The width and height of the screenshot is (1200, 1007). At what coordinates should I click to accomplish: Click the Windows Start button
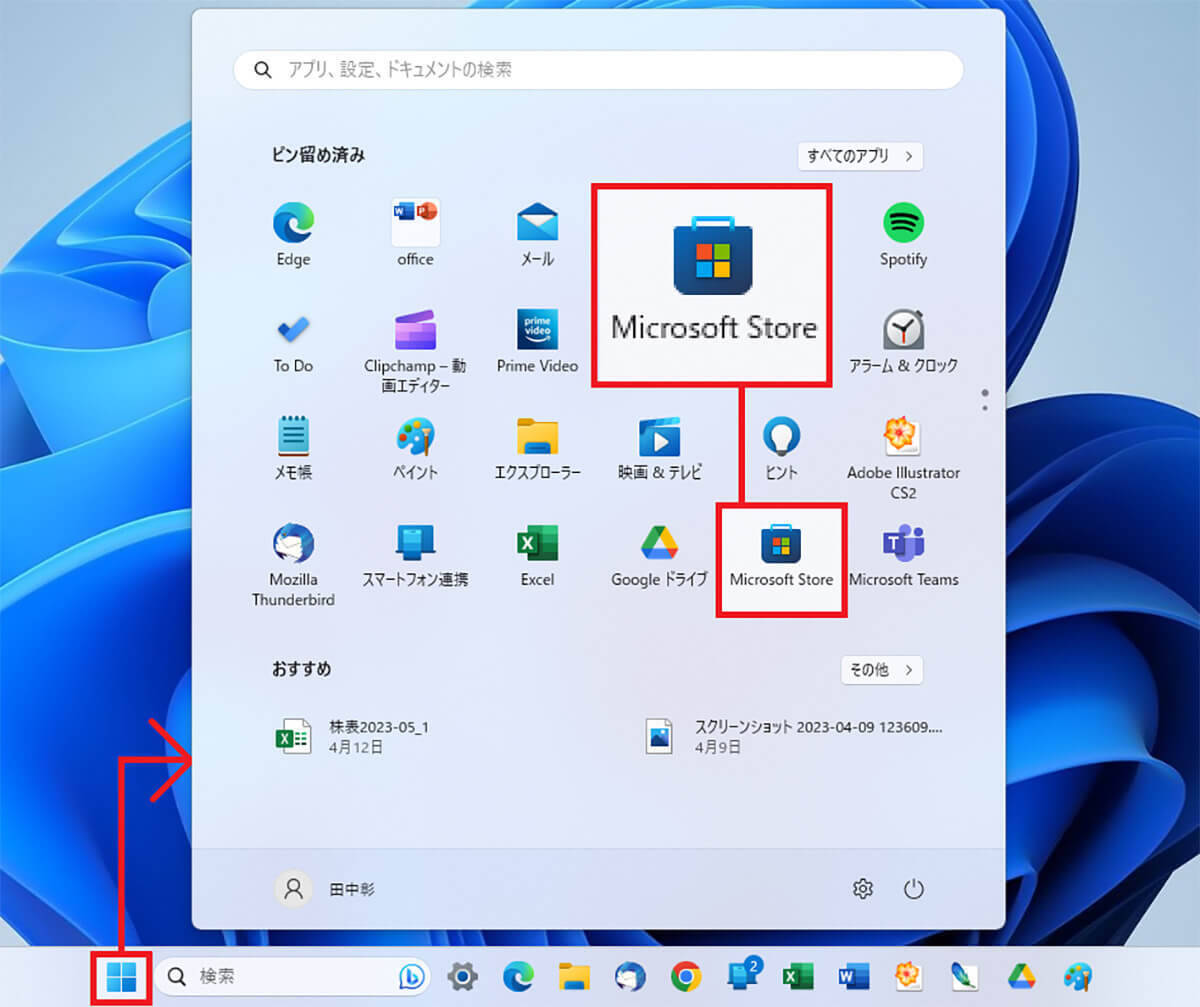(x=121, y=976)
